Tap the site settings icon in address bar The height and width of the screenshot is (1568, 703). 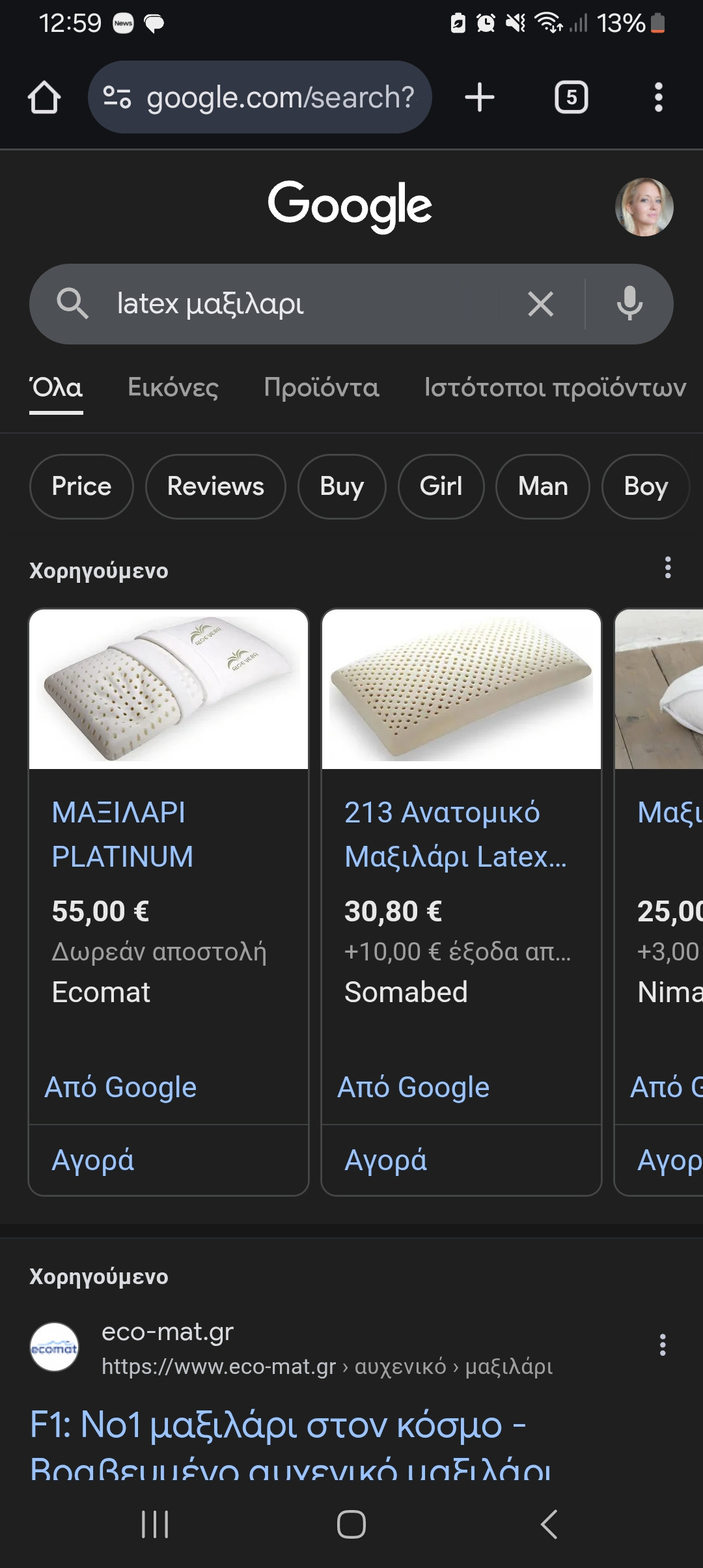118,98
